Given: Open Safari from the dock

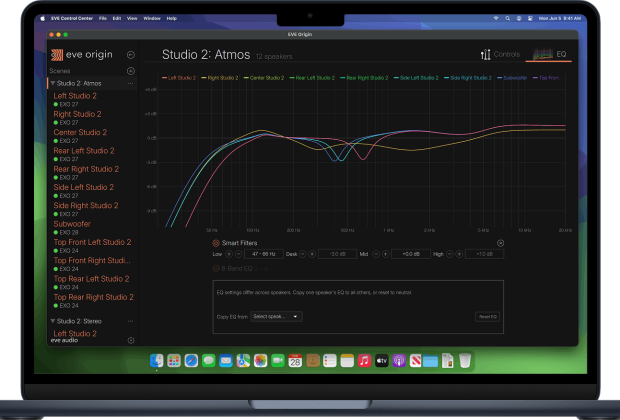Looking at the screenshot, I should (191, 360).
